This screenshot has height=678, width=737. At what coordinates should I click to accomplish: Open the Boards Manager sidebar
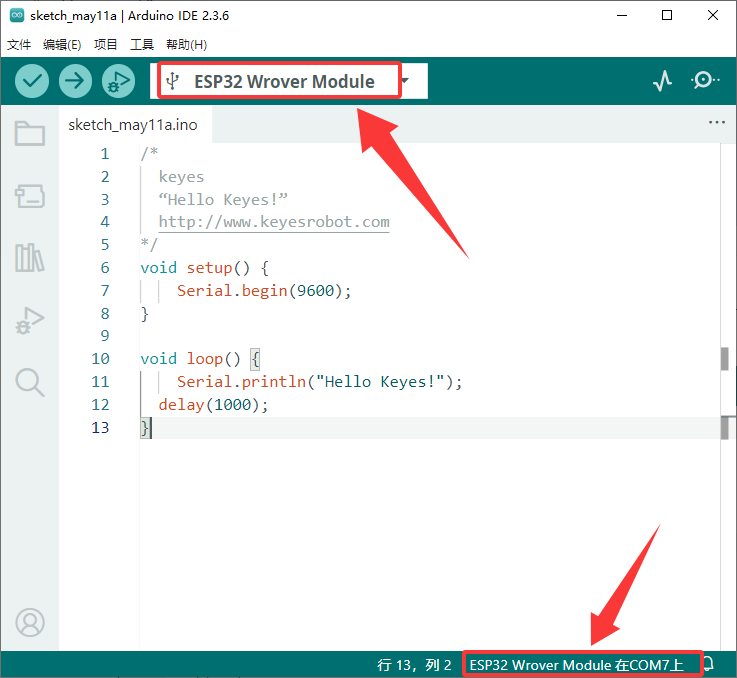coord(30,196)
